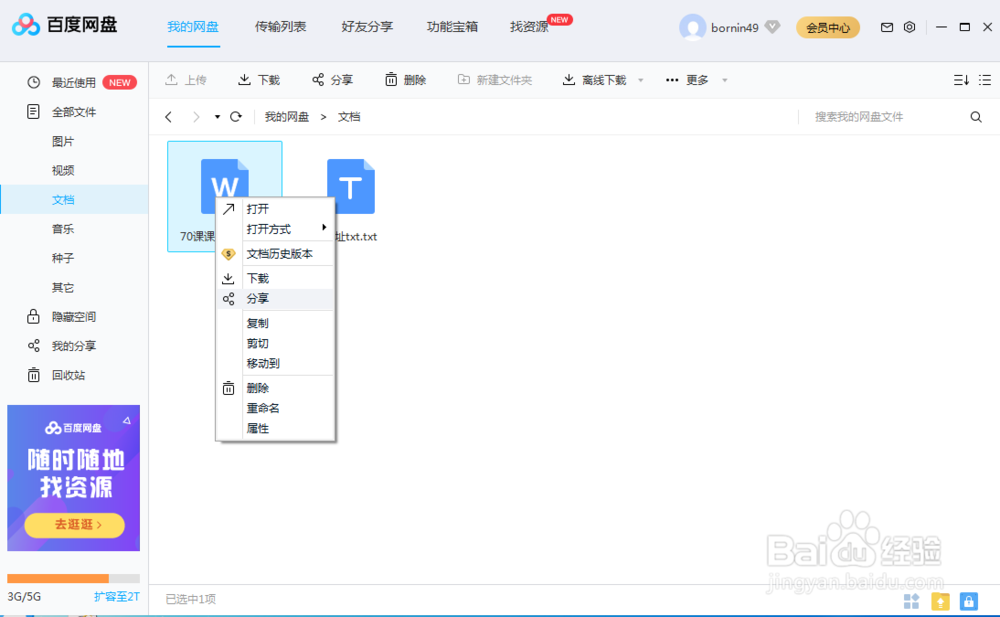This screenshot has height=617, width=1000.
Task: Open the 更多 (More) dropdown
Action: click(694, 79)
